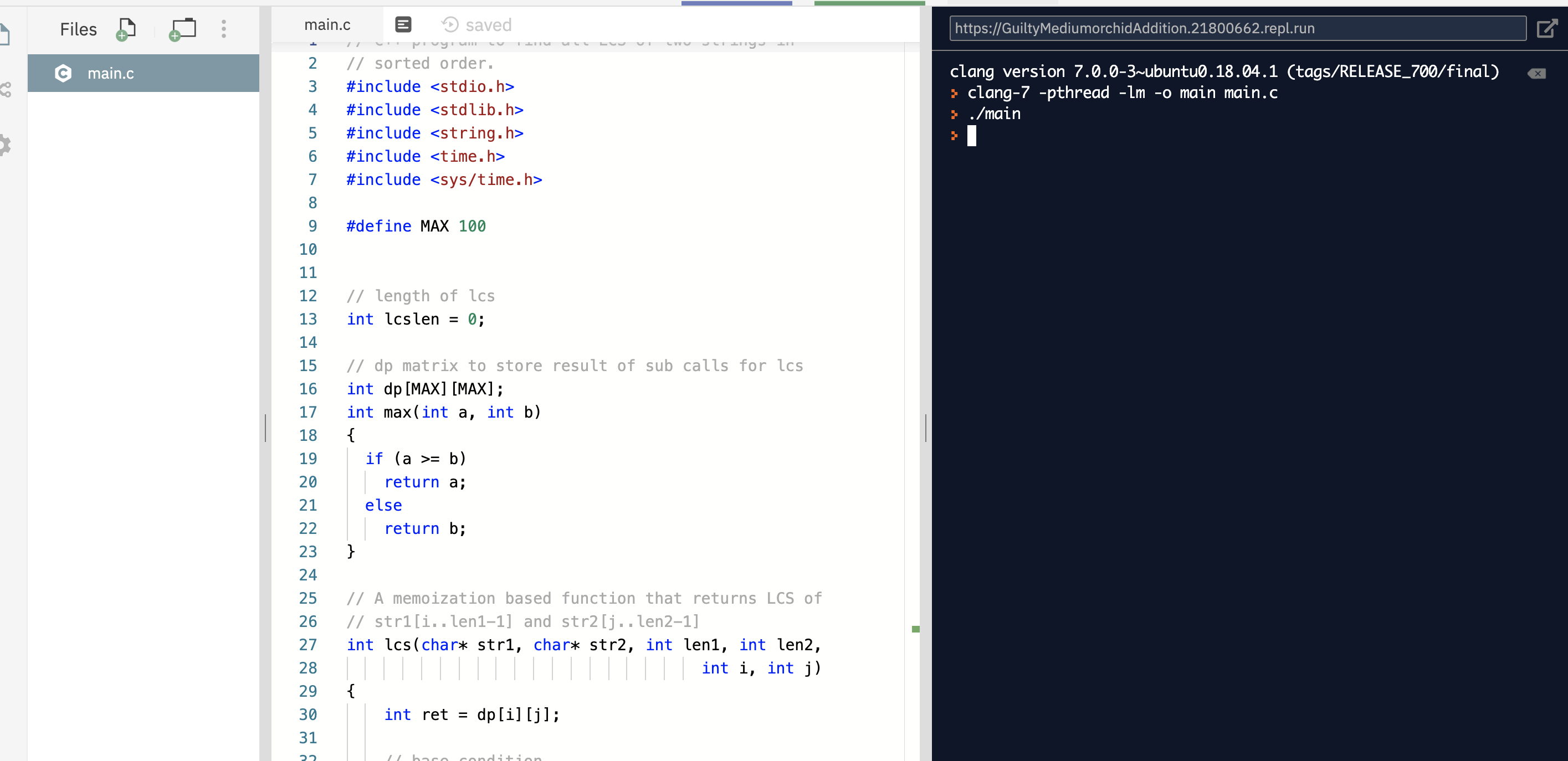1568x761 pixels.
Task: Open the Files panel three-dot menu
Action: pyautogui.click(x=223, y=29)
